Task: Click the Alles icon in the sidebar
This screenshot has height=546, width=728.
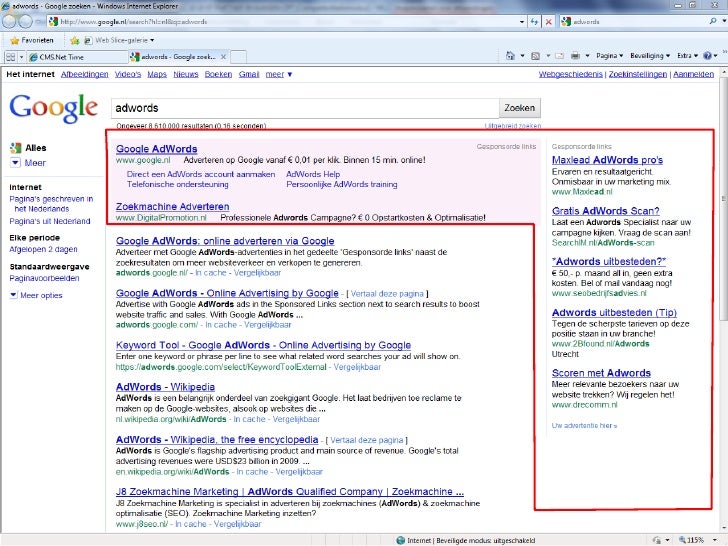Action: (15, 148)
